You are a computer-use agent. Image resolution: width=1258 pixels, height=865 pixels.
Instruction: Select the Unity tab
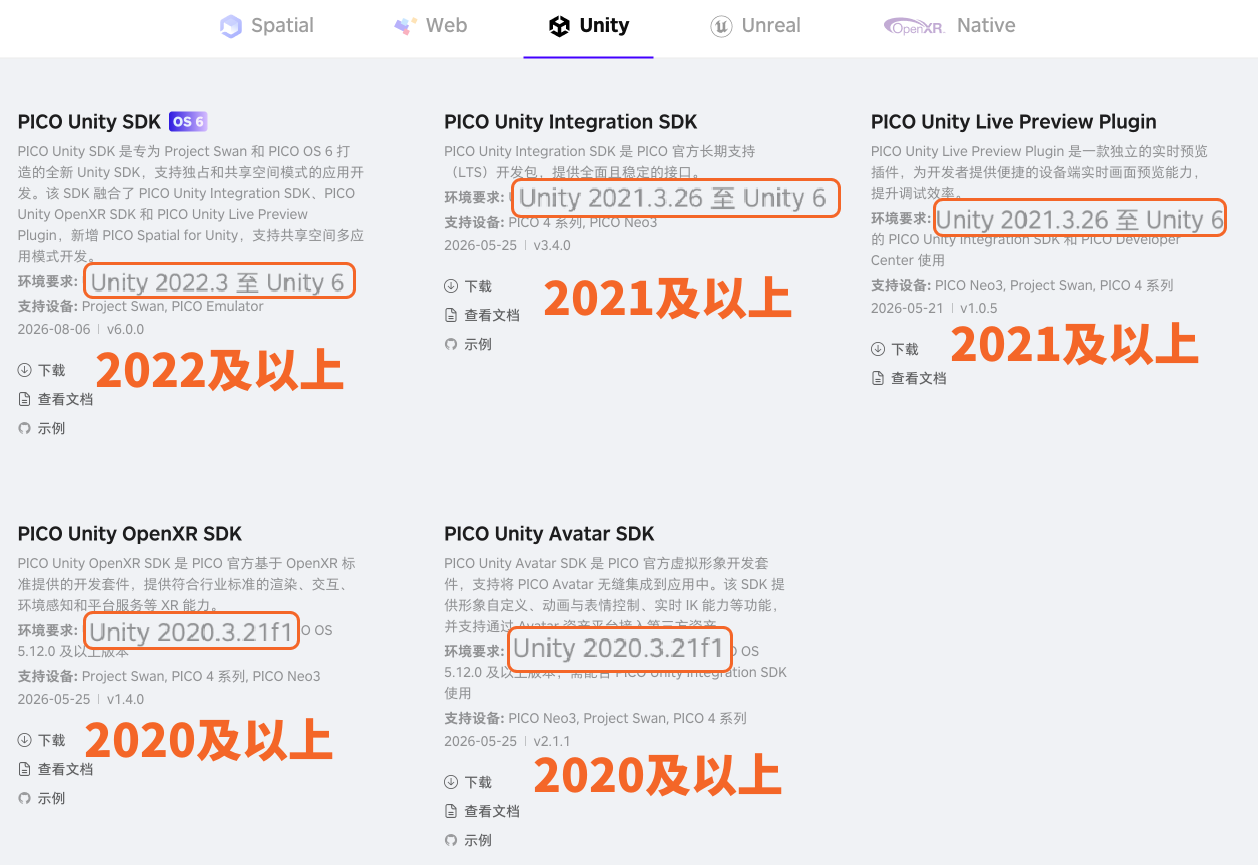(x=589, y=26)
